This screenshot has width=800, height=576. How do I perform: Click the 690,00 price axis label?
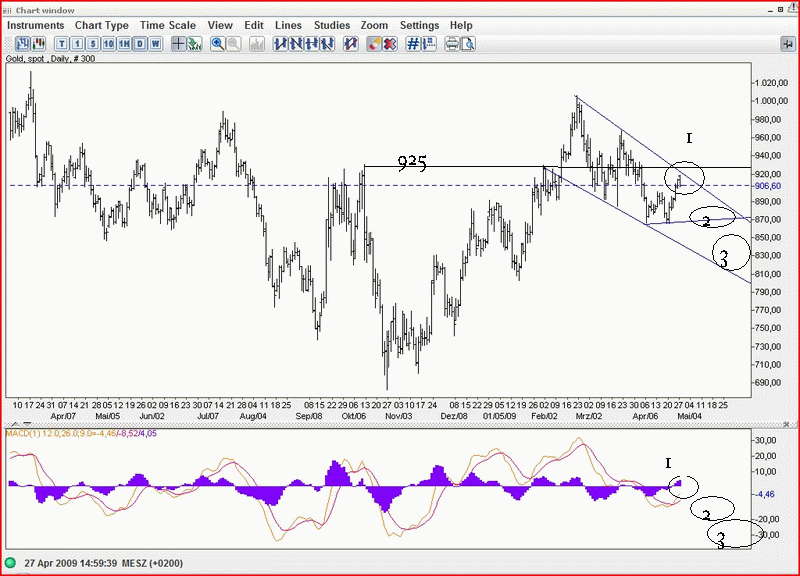(x=767, y=383)
